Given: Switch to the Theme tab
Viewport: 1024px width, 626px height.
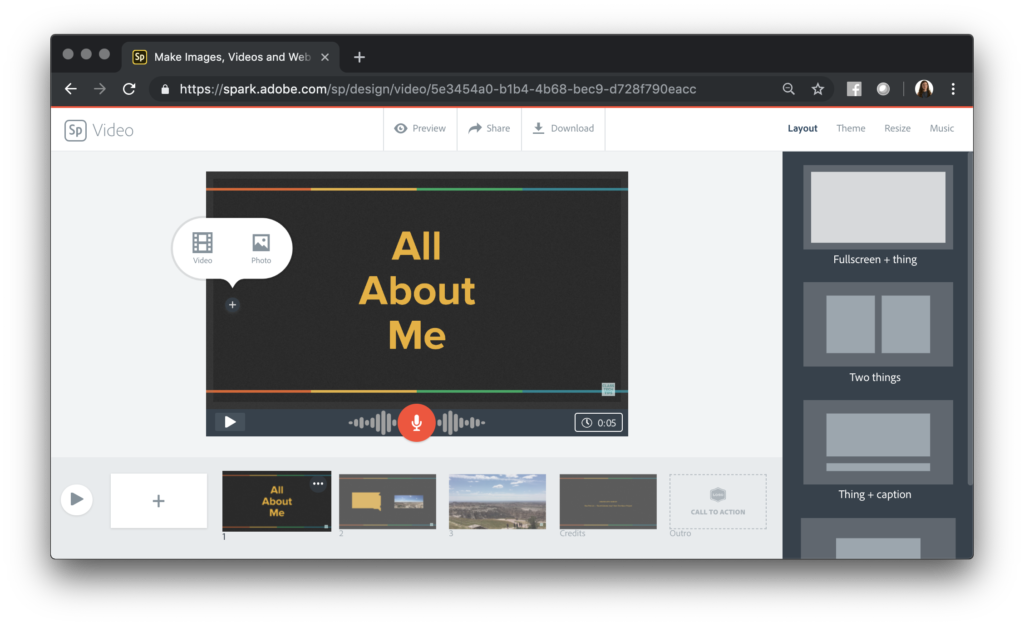Looking at the screenshot, I should [850, 128].
